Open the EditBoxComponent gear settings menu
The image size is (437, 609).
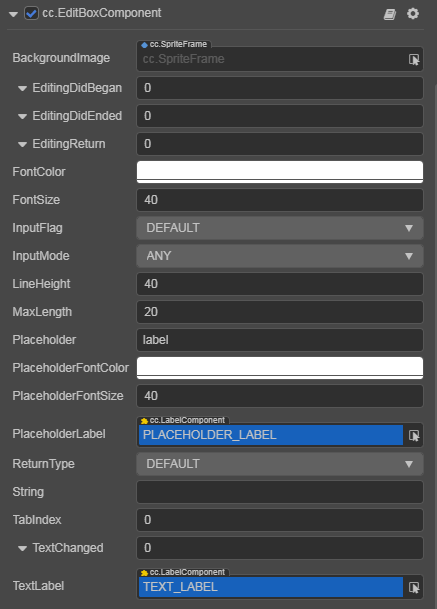tap(413, 14)
